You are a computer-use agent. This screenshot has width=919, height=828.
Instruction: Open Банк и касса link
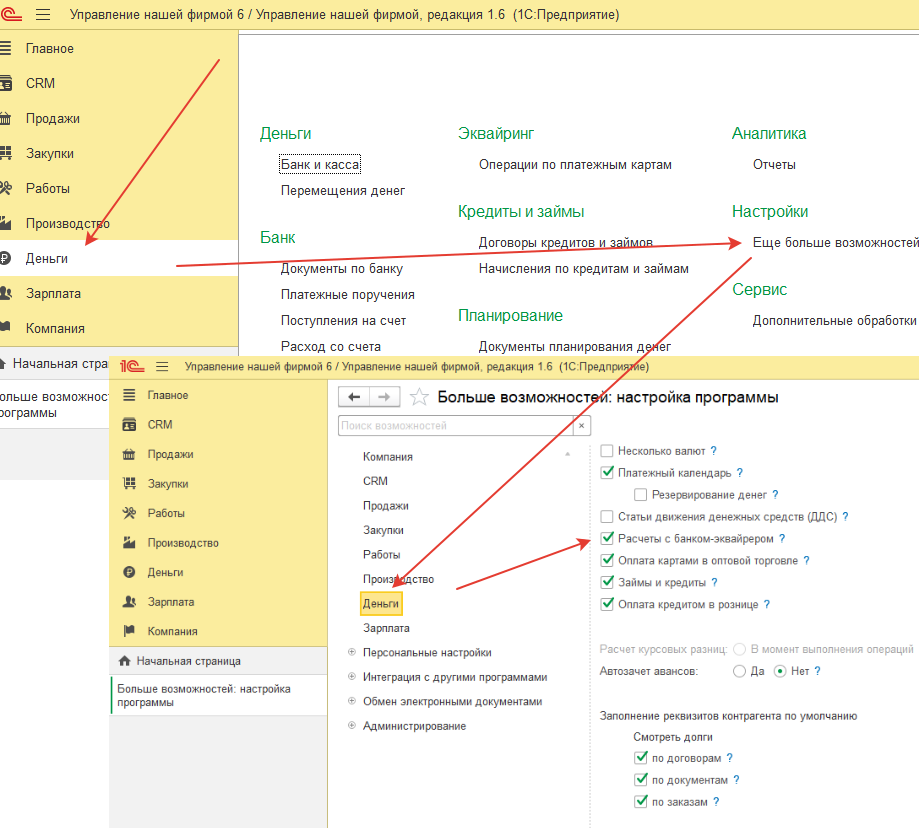coord(320,165)
